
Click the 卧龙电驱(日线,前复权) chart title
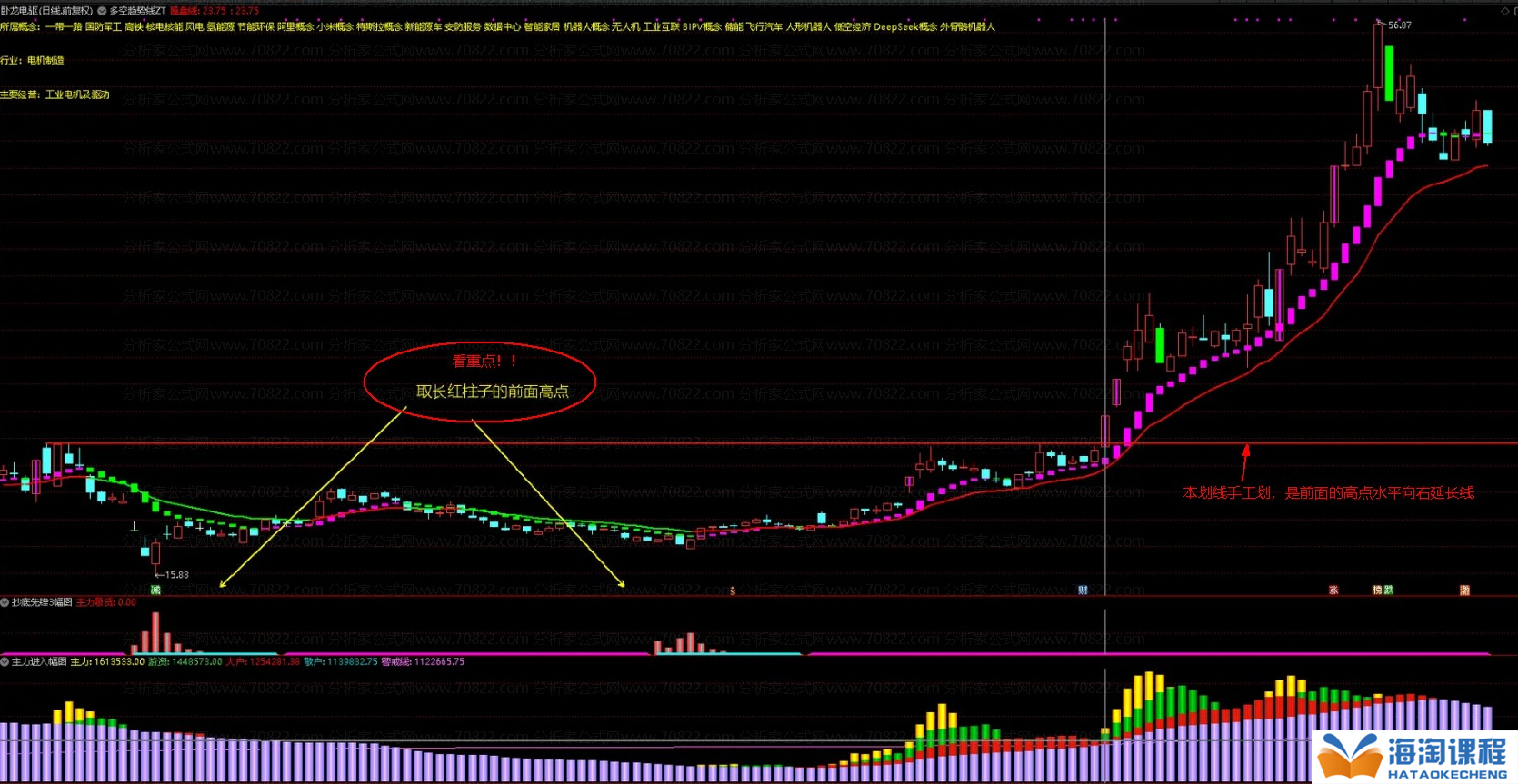tap(46, 11)
